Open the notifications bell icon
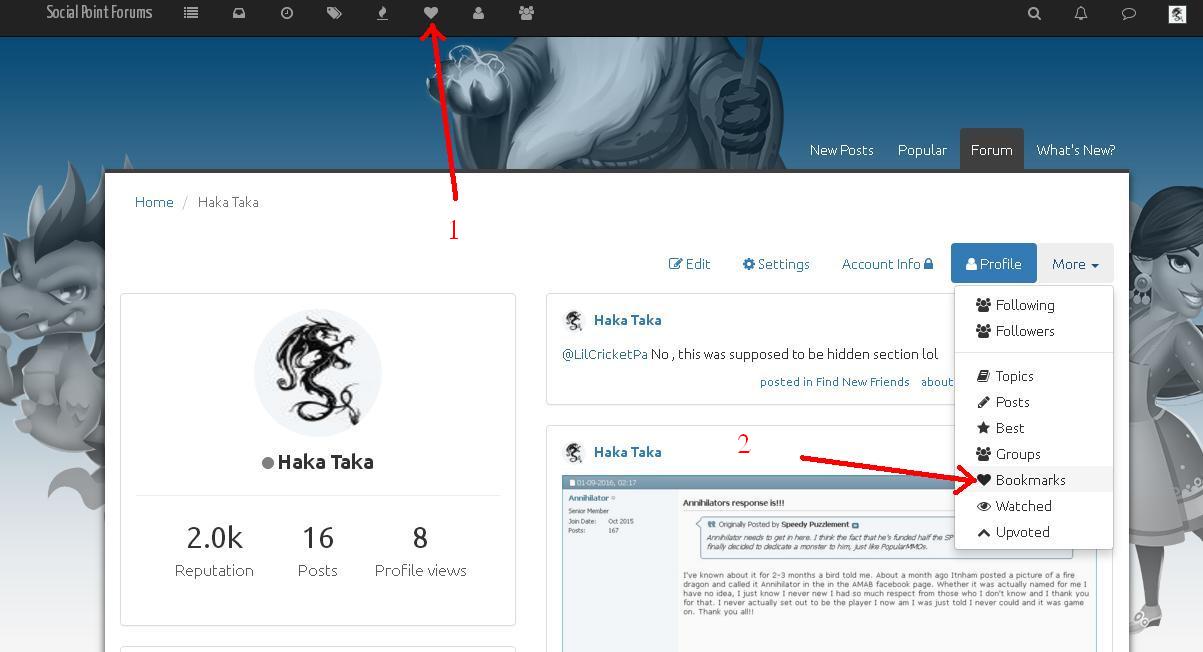 1081,13
